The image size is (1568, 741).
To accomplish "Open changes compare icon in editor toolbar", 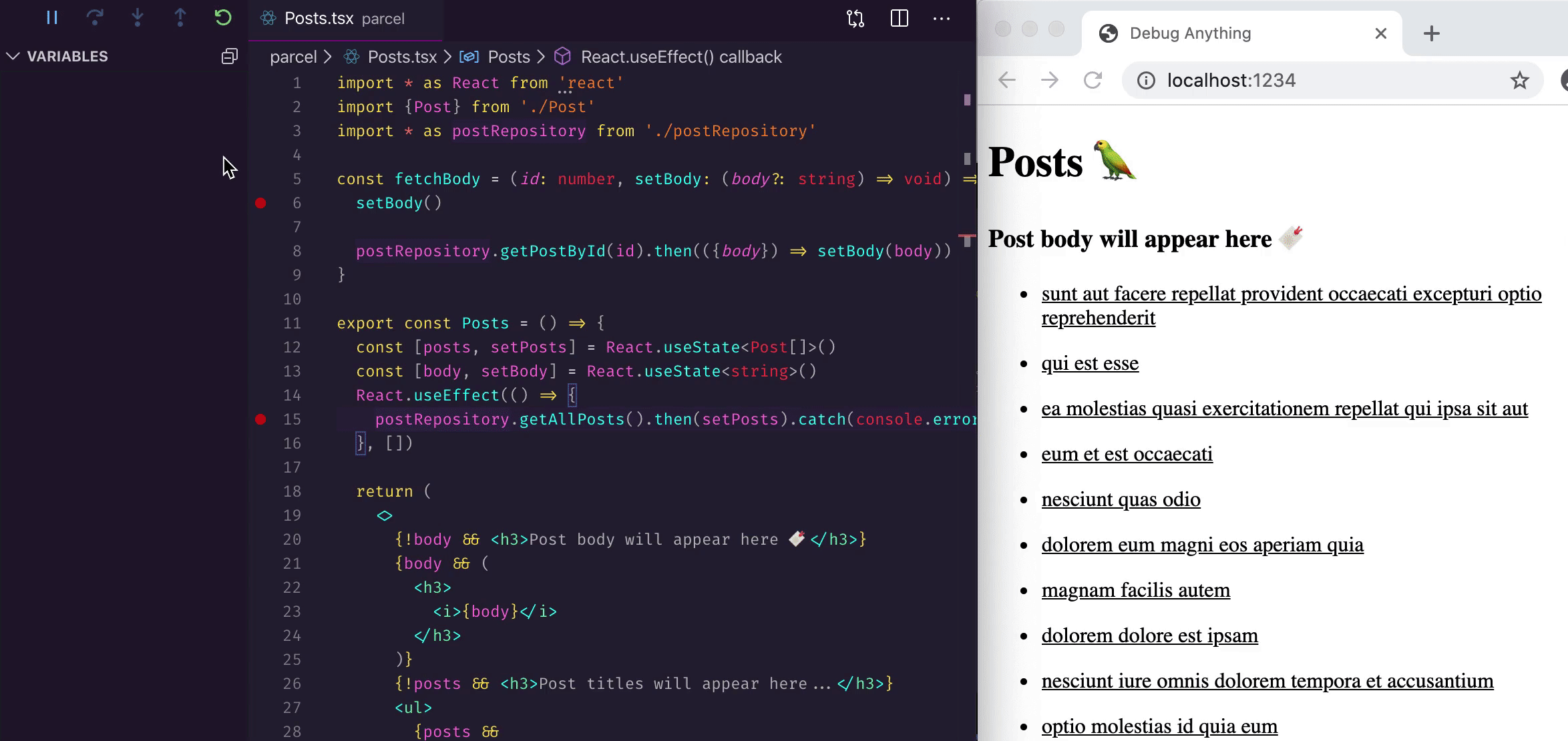I will click(855, 19).
